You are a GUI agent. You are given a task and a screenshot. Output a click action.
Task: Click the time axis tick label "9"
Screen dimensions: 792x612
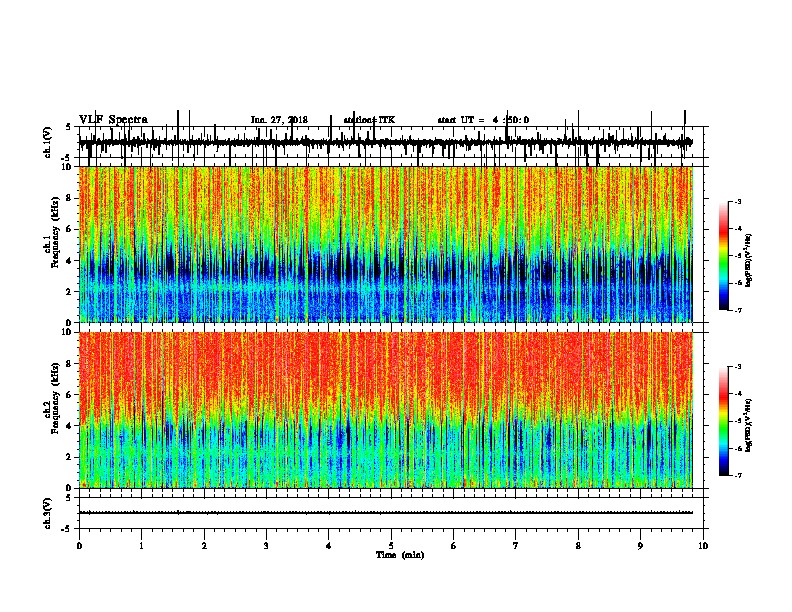pos(640,546)
